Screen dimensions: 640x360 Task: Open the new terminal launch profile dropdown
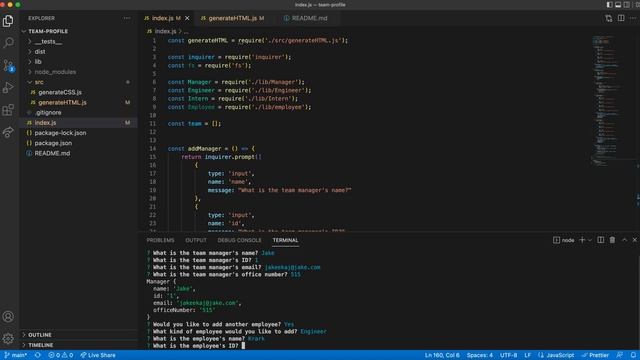(589, 240)
